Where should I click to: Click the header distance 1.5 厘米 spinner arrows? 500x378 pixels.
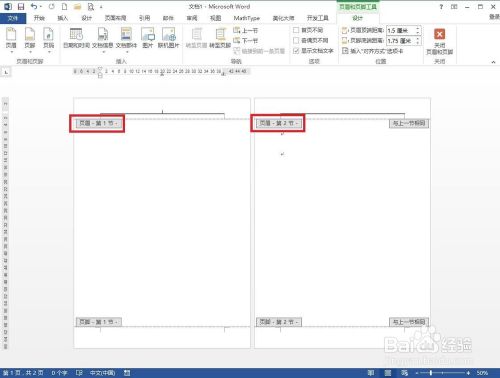418,31
